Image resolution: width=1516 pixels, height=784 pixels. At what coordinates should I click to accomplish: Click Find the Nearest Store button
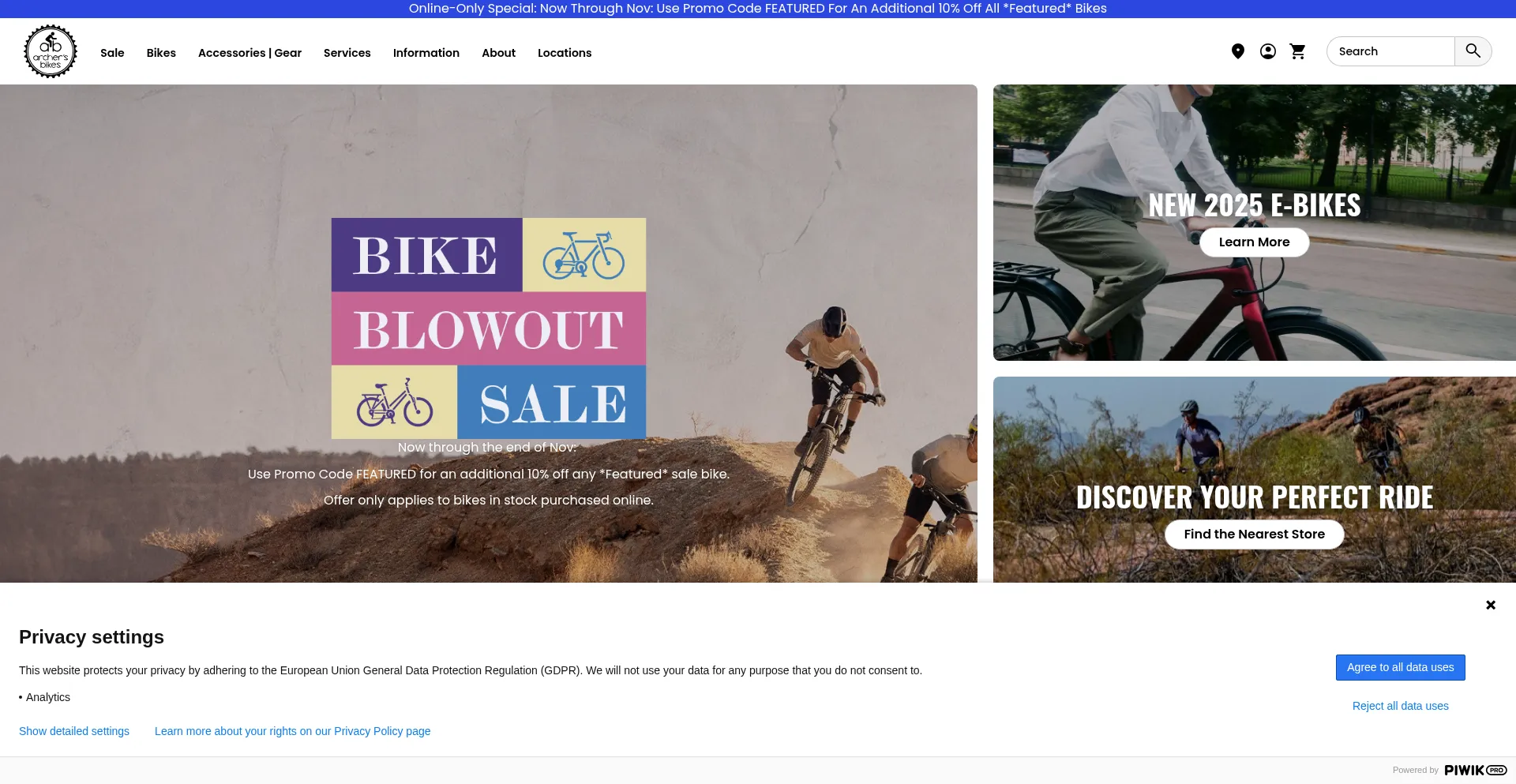tap(1255, 535)
